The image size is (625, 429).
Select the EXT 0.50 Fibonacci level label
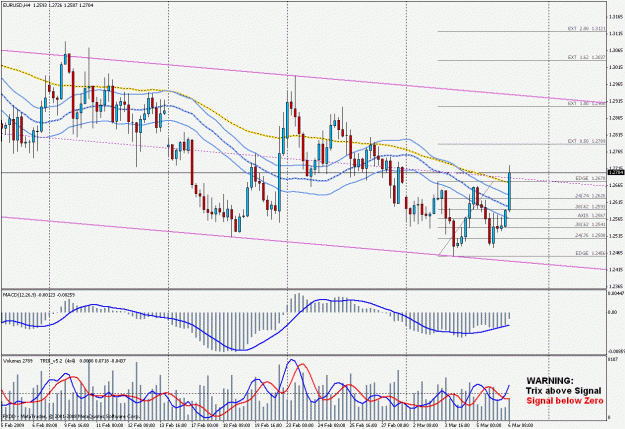click(587, 141)
